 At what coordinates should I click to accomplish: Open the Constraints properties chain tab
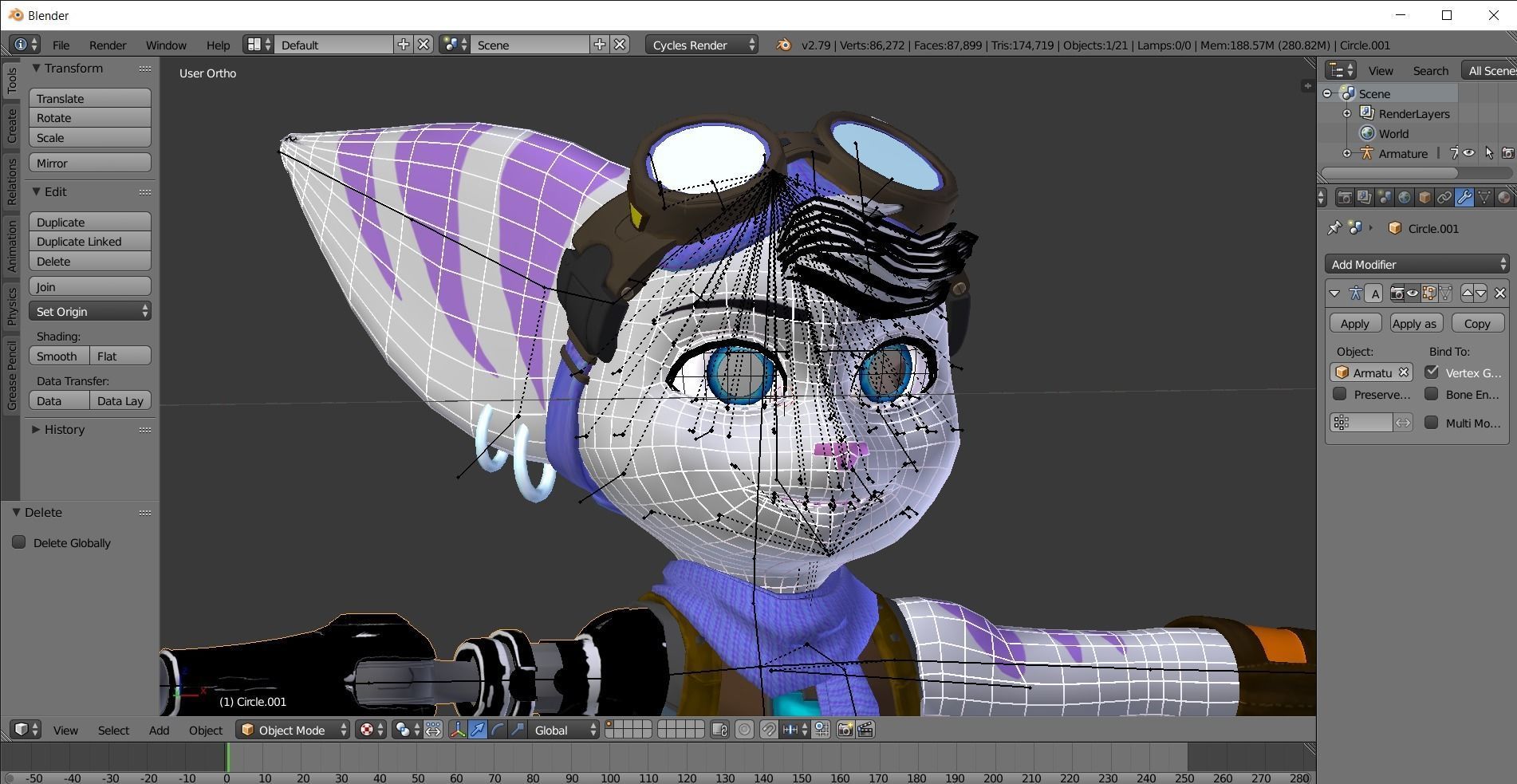pyautogui.click(x=1444, y=197)
